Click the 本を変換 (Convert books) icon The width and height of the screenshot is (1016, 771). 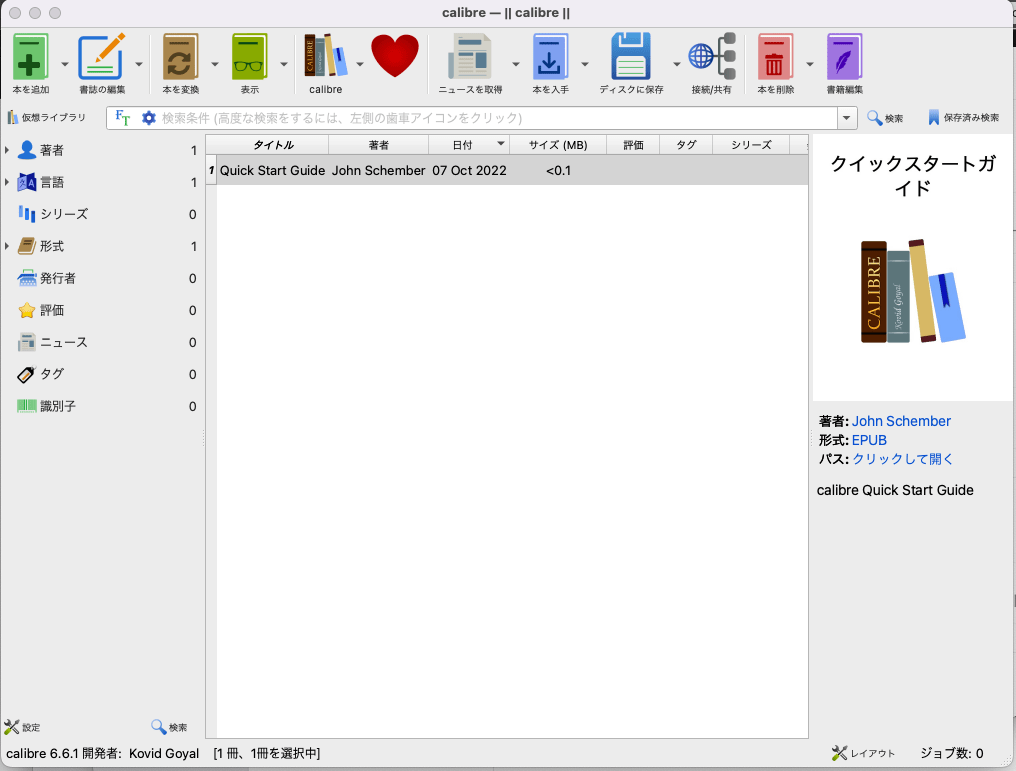tap(180, 57)
